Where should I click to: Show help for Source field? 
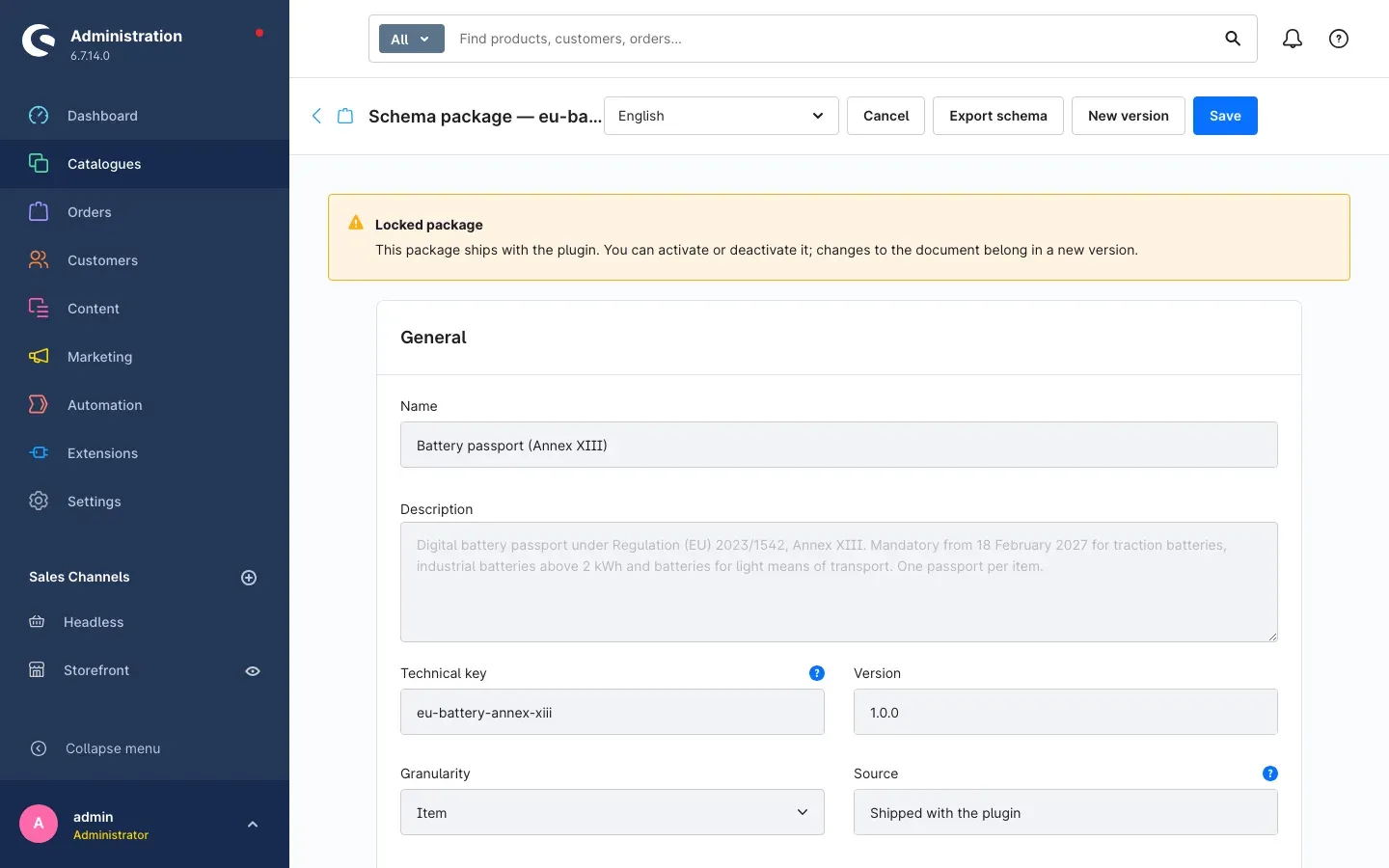click(1270, 773)
